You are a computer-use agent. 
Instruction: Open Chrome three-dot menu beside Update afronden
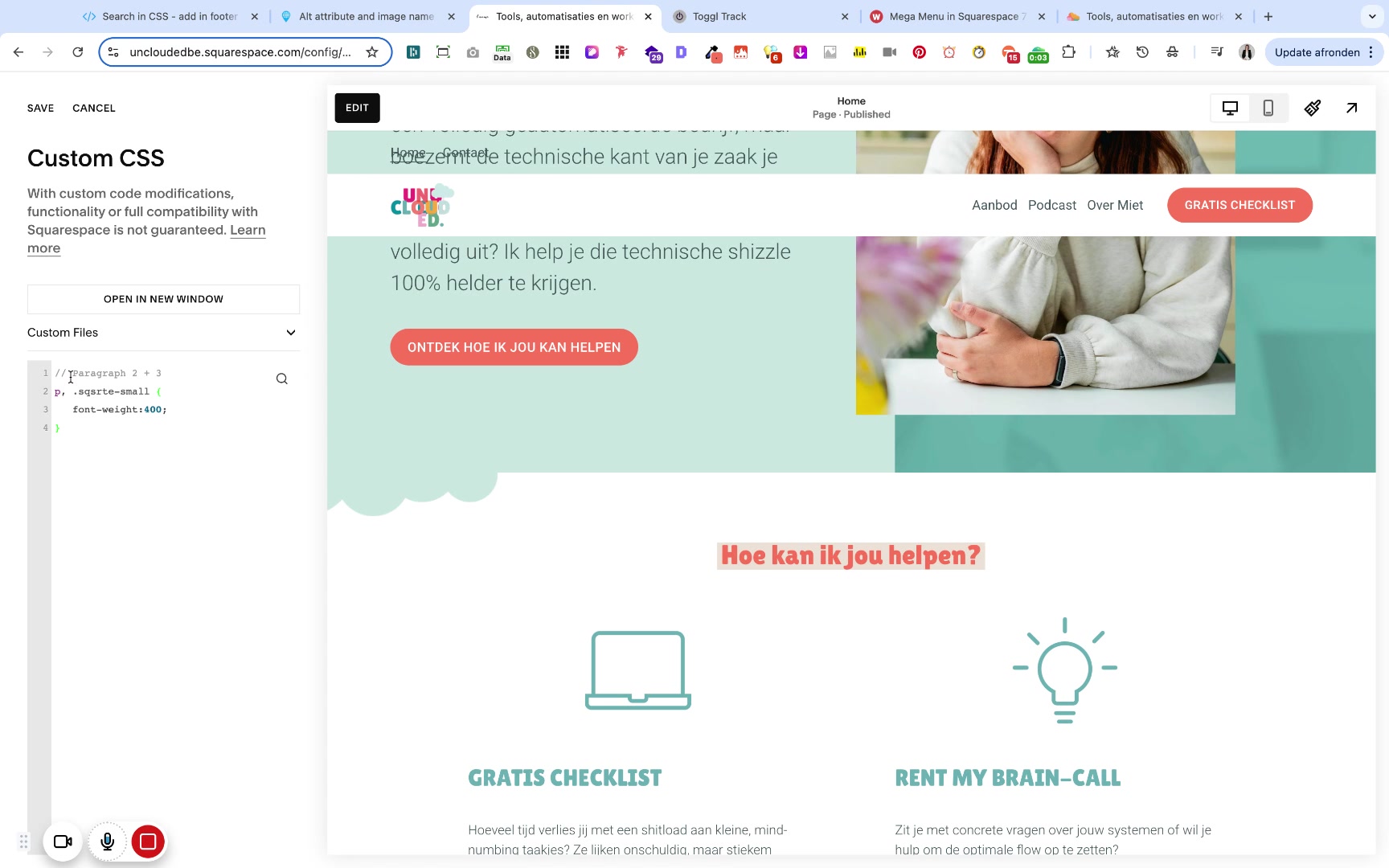(x=1371, y=52)
